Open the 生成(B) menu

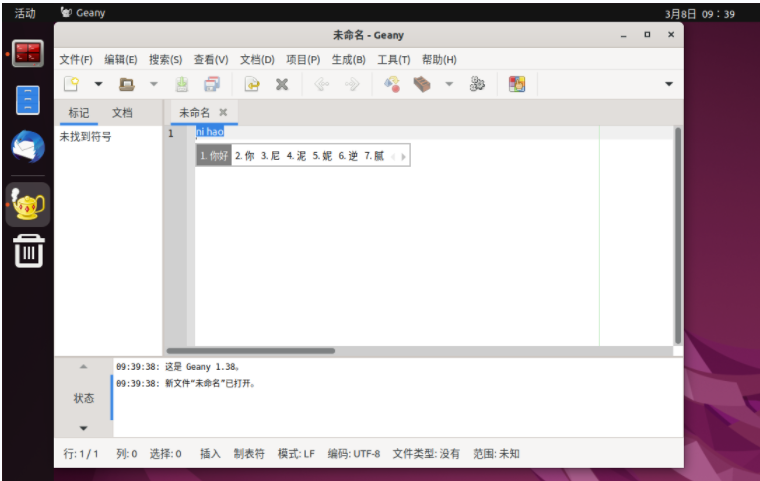[x=348, y=60]
